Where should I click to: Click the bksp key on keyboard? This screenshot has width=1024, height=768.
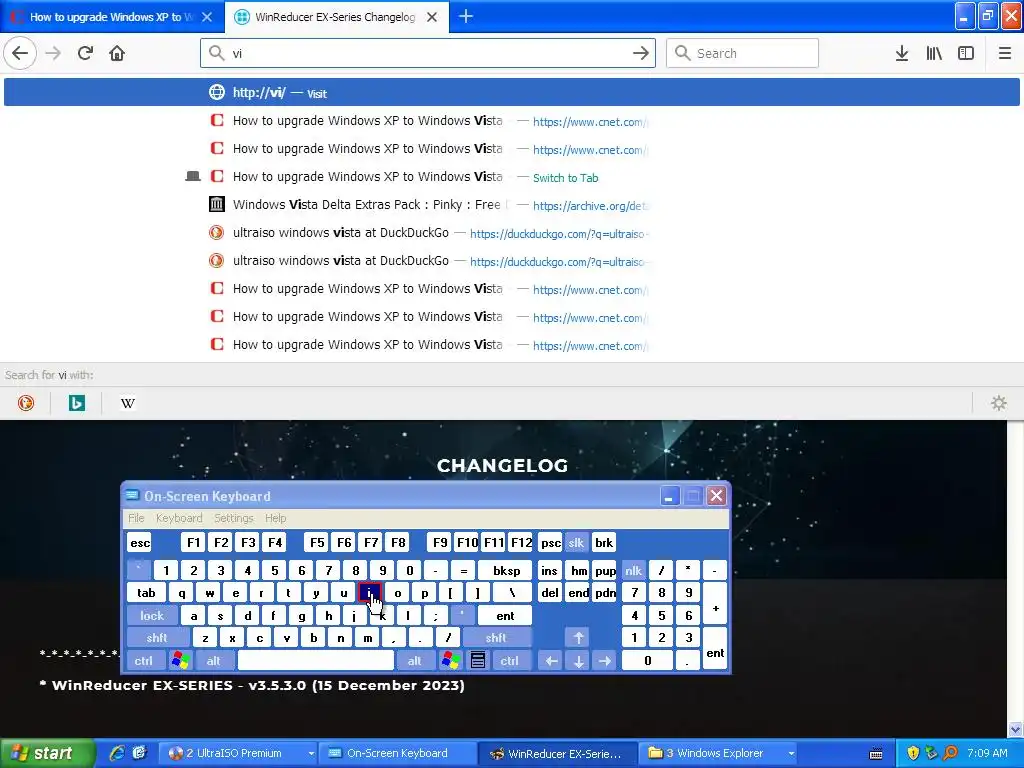[507, 570]
